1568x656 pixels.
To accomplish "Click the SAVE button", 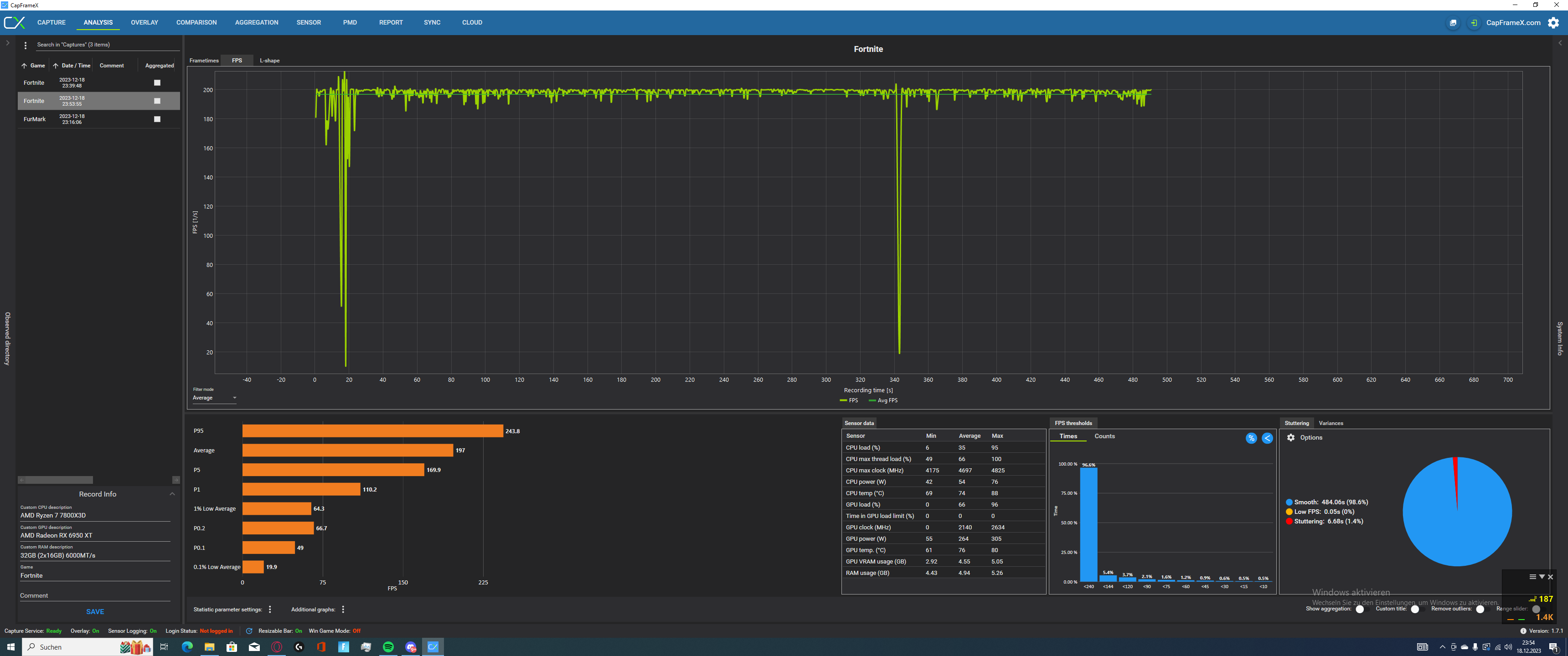I will pyautogui.click(x=95, y=611).
